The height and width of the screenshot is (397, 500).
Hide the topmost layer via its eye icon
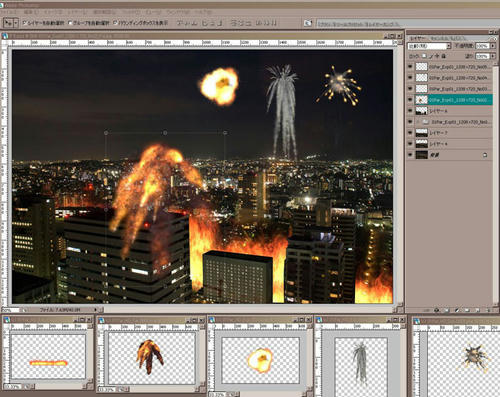[x=410, y=67]
